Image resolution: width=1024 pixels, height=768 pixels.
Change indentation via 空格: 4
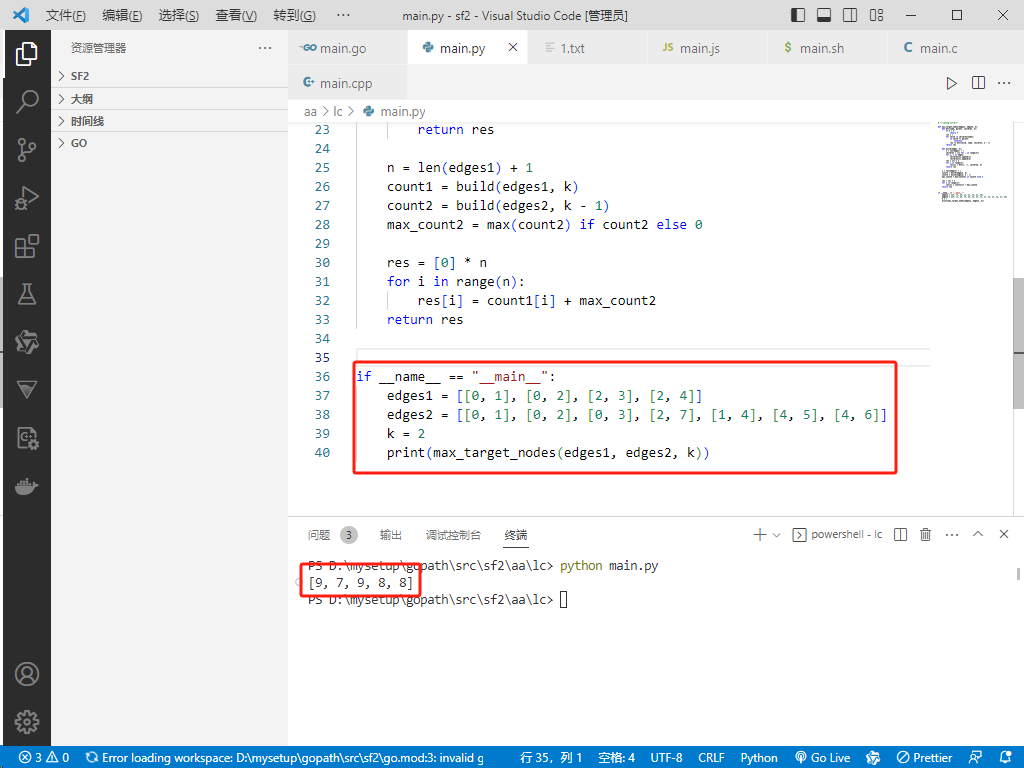coord(616,758)
